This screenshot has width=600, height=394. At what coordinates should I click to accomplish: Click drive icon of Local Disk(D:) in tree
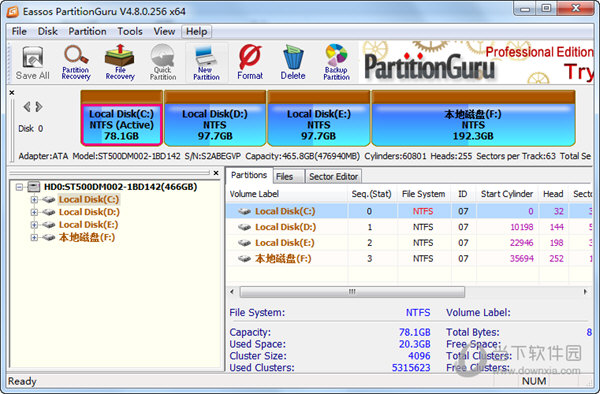click(x=49, y=212)
